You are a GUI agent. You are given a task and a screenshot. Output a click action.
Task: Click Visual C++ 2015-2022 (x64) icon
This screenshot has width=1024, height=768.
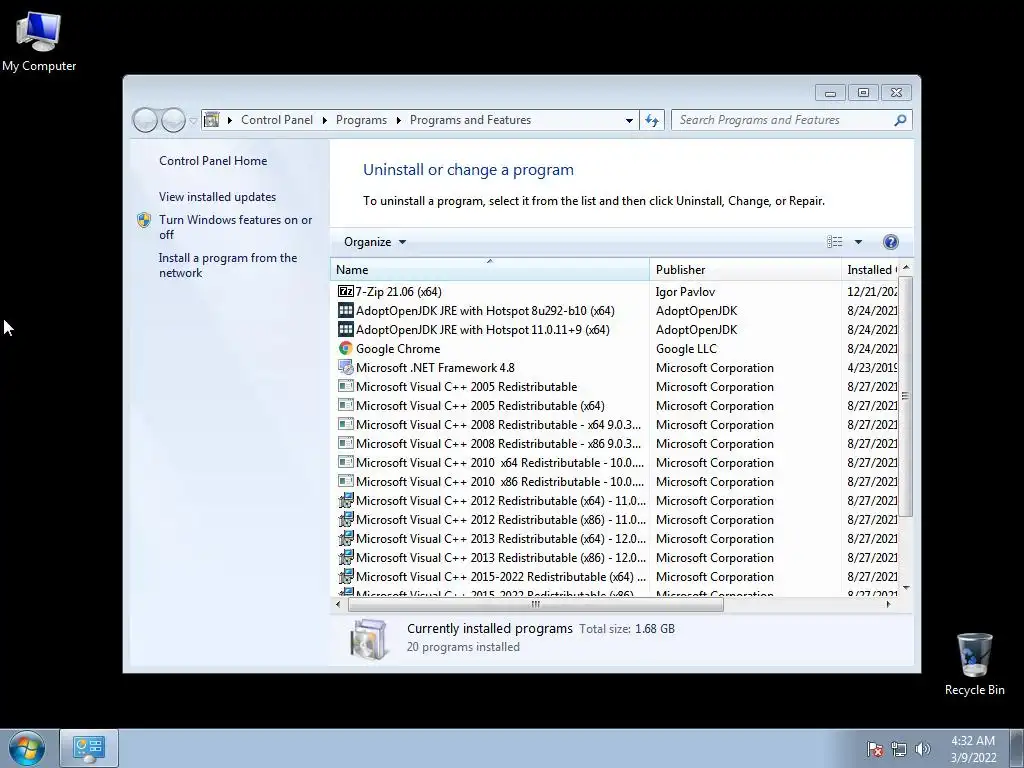click(x=345, y=576)
